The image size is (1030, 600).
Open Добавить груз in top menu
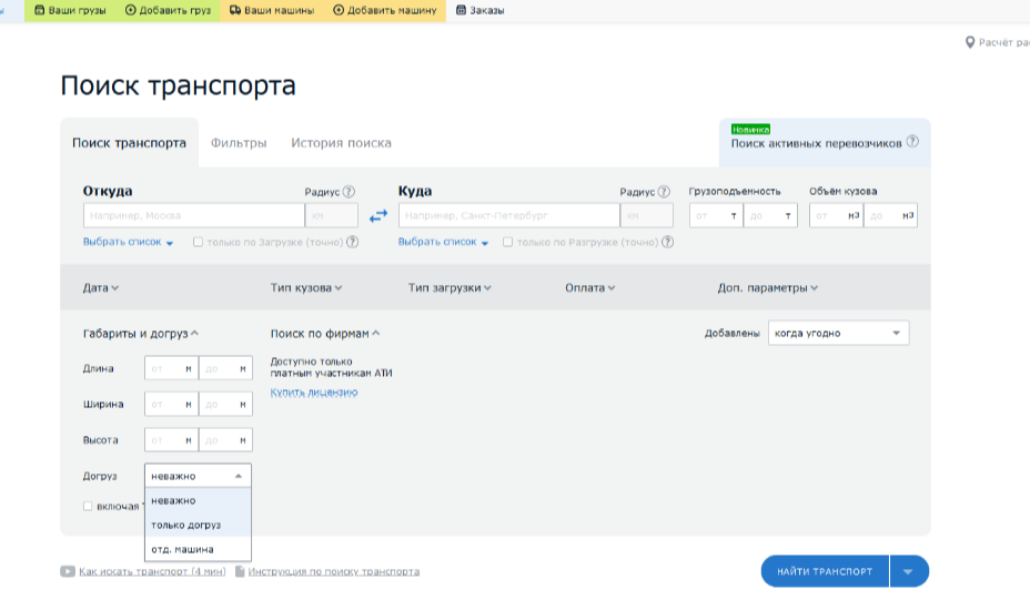(x=168, y=10)
